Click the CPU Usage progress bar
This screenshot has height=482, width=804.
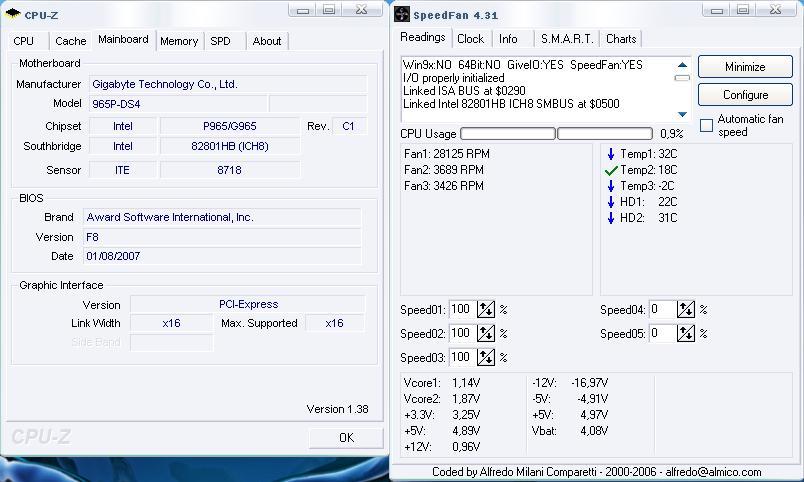(x=556, y=134)
